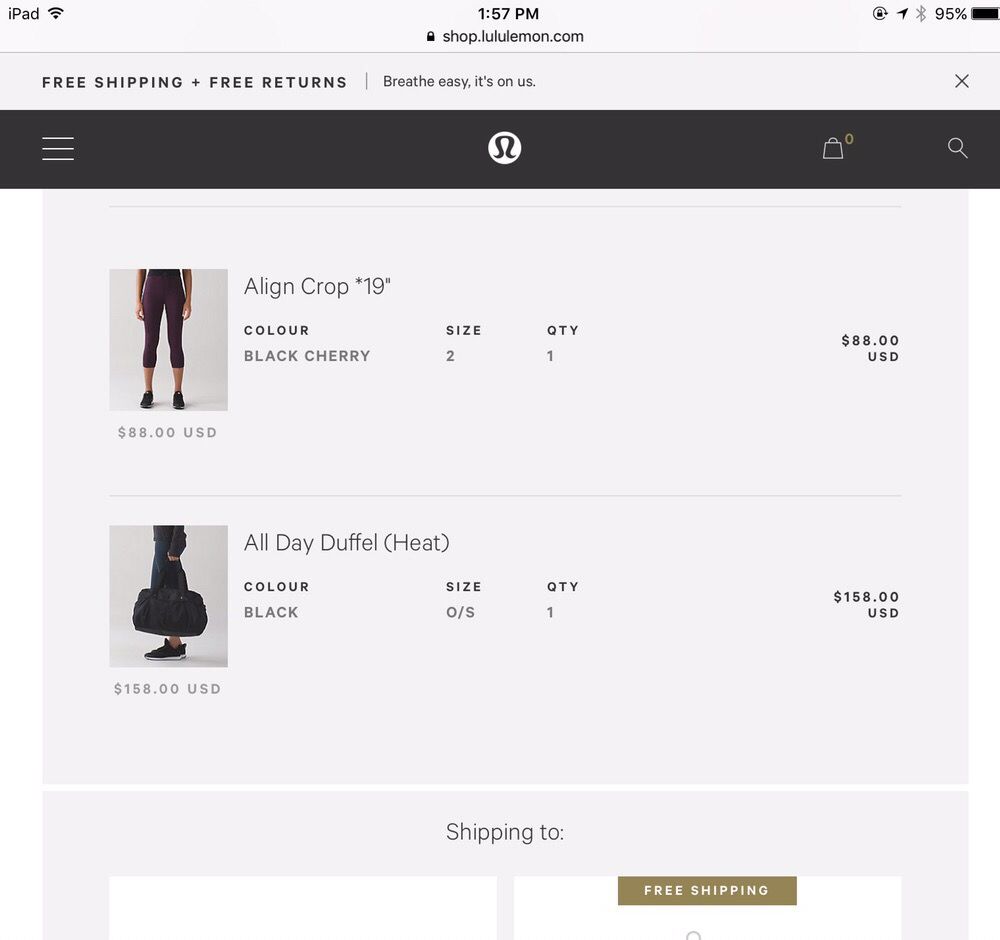Open the hamburger navigation menu
This screenshot has height=940, width=1000.
[58, 149]
